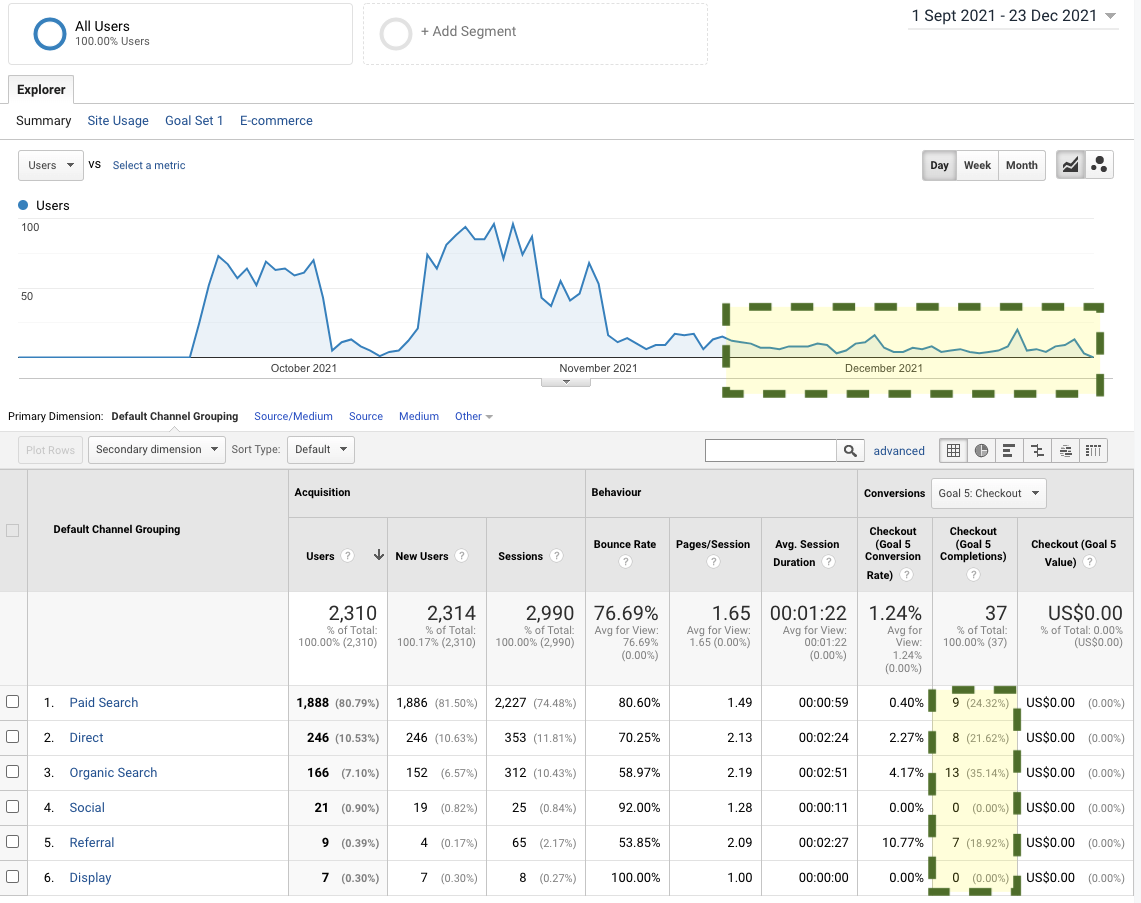Viewport: 1141px width, 903px height.
Task: Toggle the Day granularity button
Action: pos(939,165)
